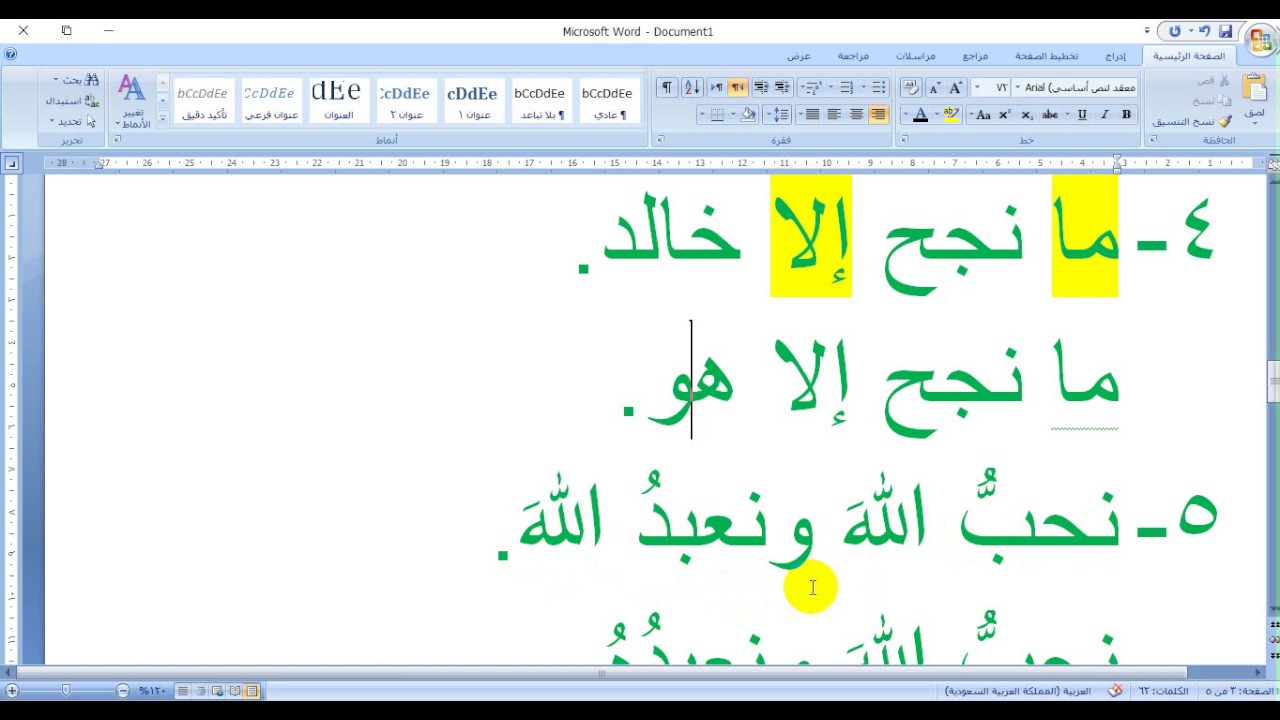This screenshot has height=720, width=1280.
Task: Click the Grow Font large A icon
Action: click(955, 88)
